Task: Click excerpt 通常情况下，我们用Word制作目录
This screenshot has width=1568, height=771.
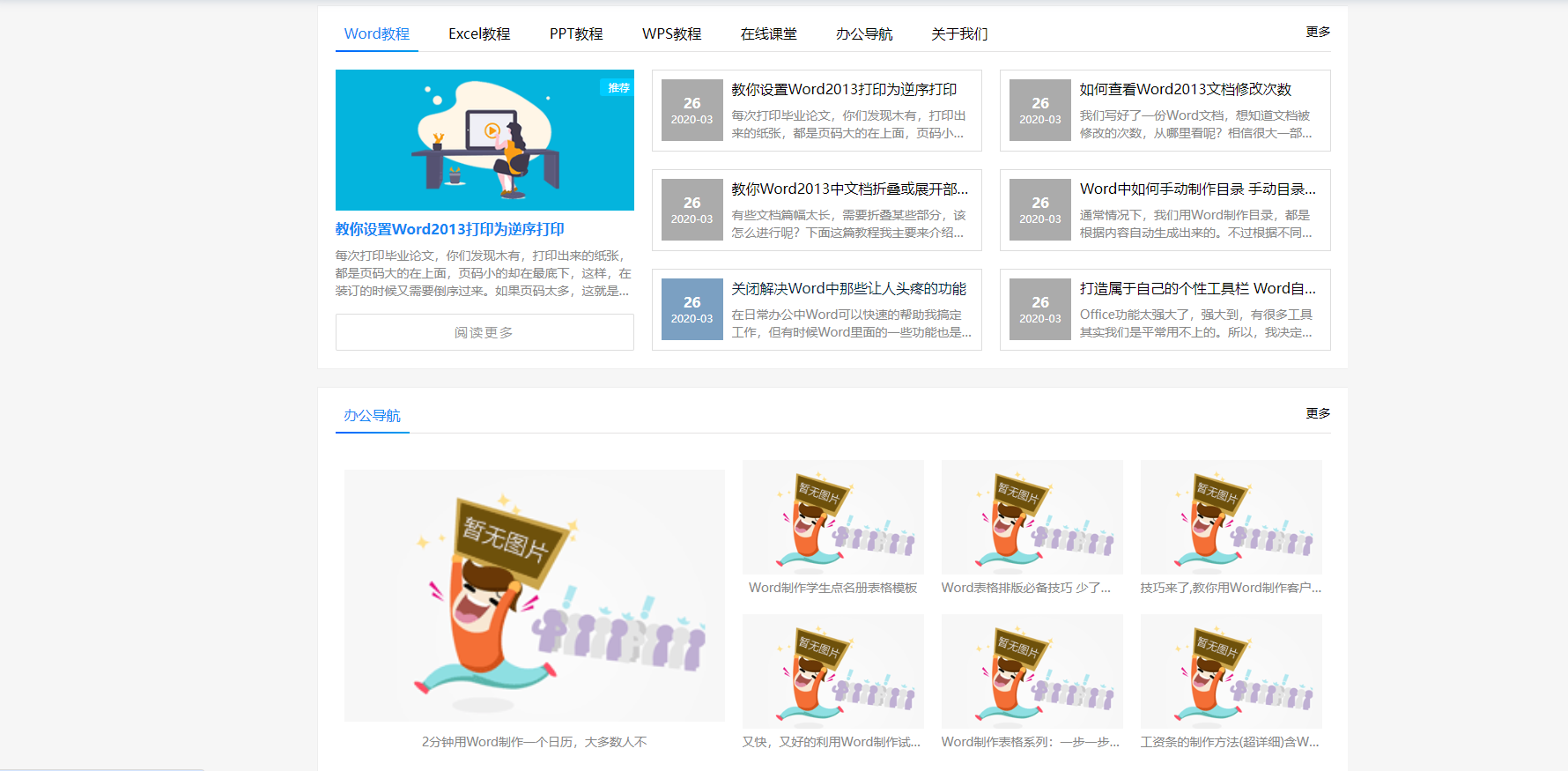Action: (x=1196, y=224)
